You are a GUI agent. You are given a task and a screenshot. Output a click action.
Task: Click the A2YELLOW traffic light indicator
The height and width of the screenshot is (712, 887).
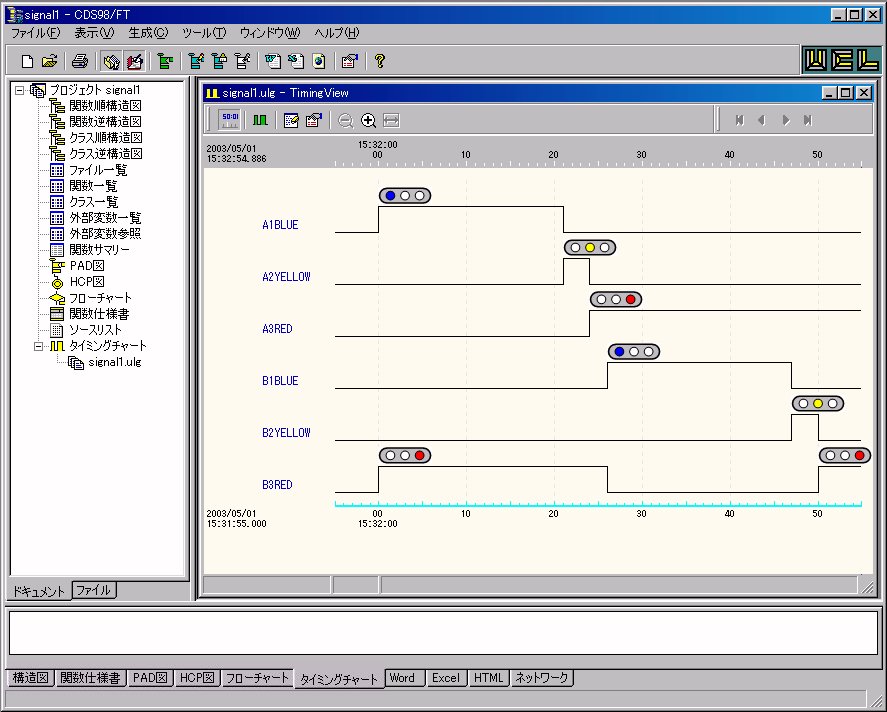pos(589,247)
